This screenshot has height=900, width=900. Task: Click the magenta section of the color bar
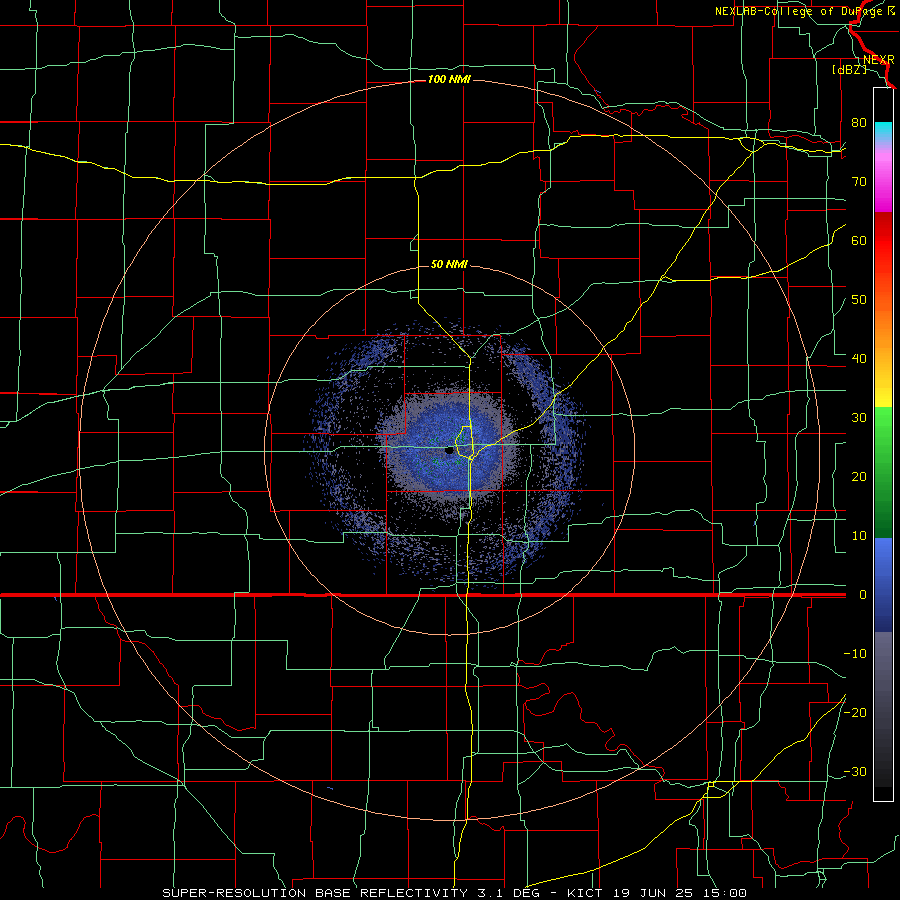[883, 184]
